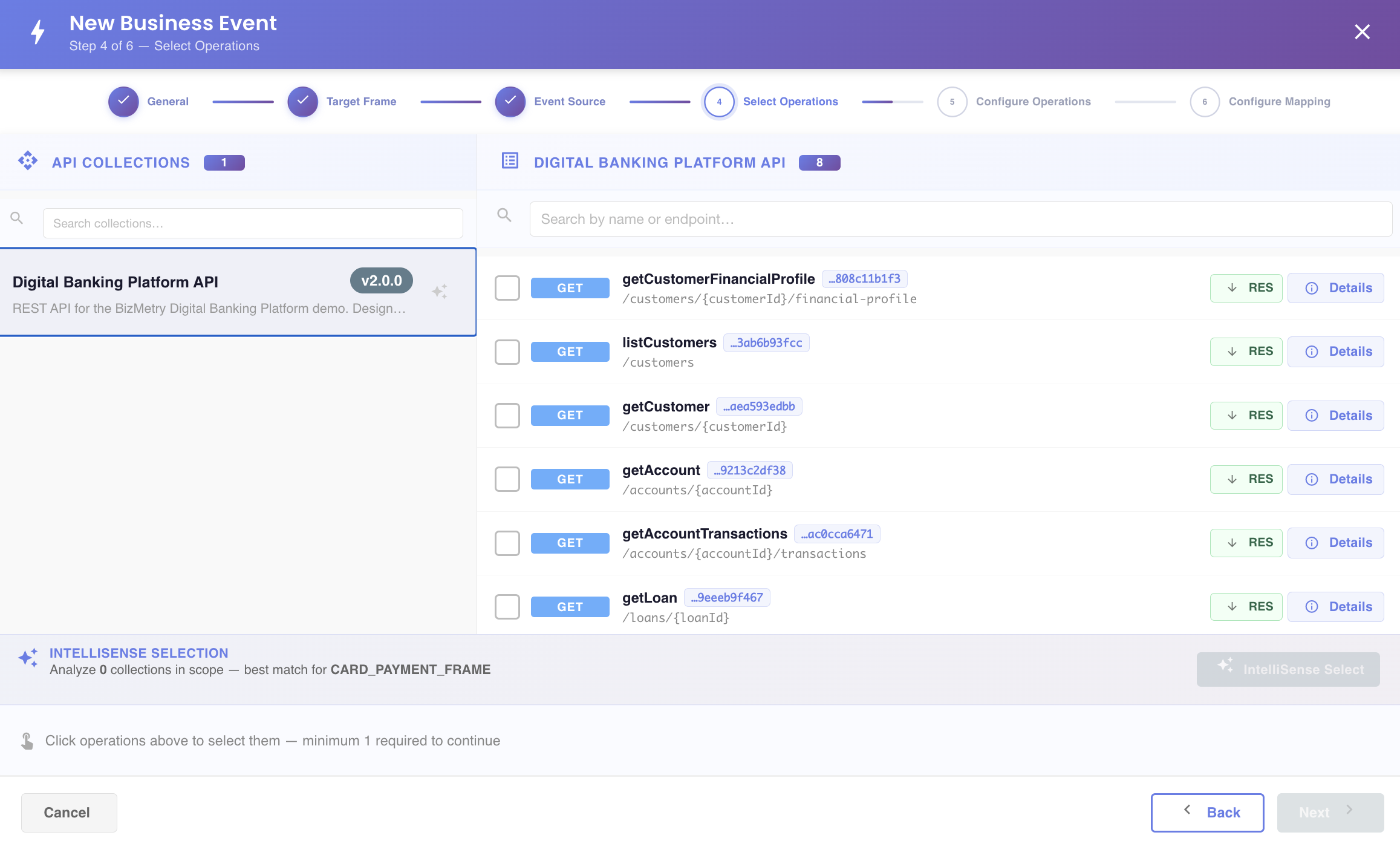Click the ...808c11b1f3 ID tag

(x=864, y=279)
